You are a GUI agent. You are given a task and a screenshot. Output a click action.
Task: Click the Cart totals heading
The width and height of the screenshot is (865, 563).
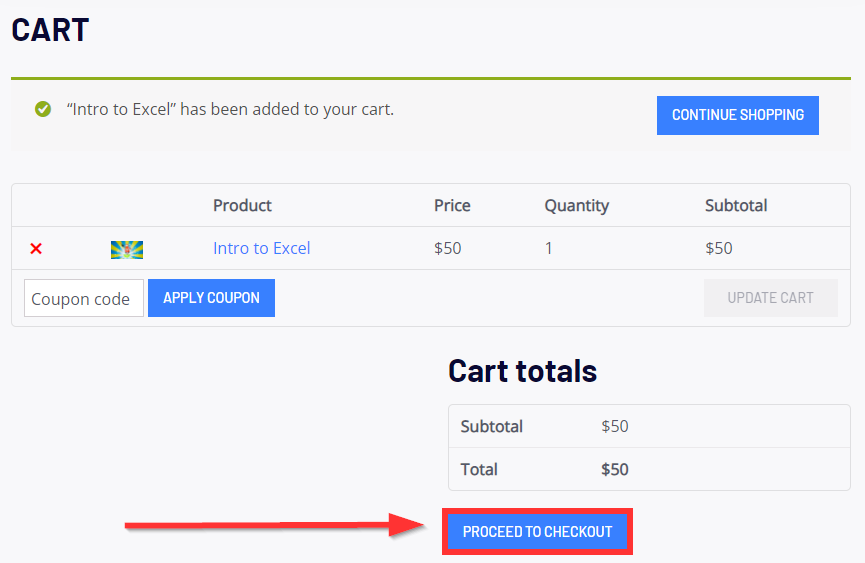point(522,371)
